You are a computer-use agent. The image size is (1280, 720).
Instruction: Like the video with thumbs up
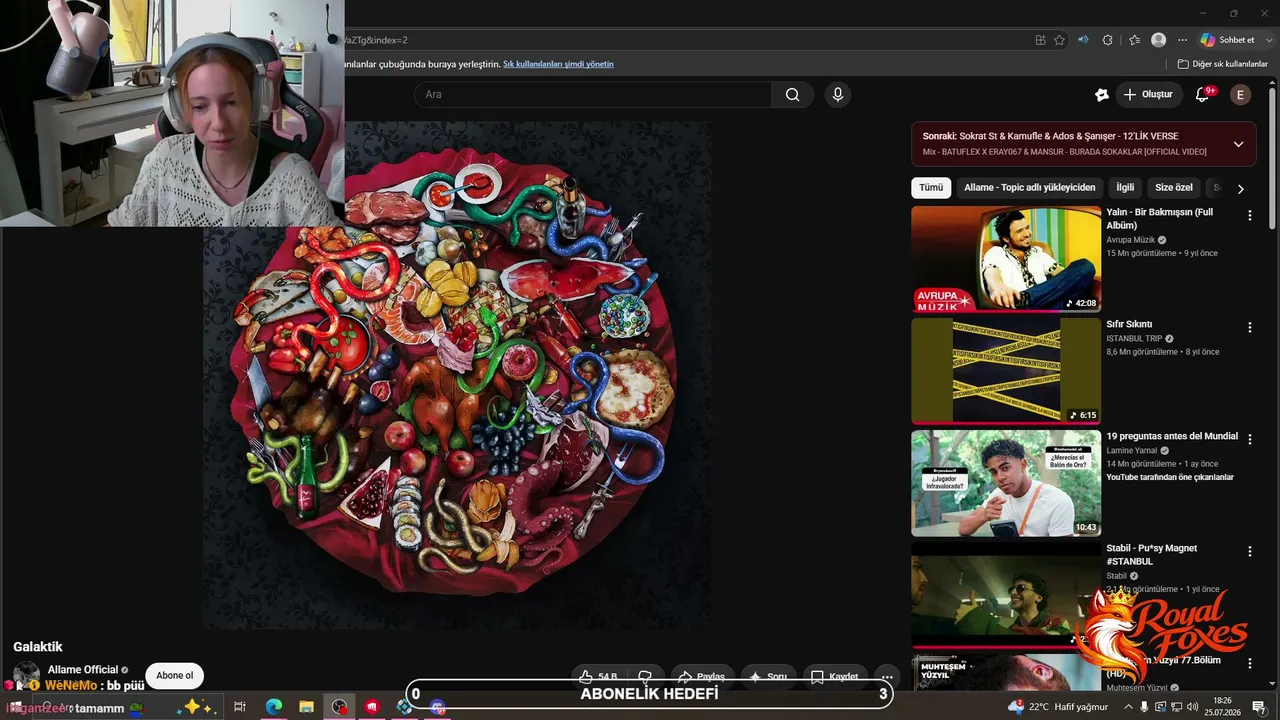(x=598, y=677)
